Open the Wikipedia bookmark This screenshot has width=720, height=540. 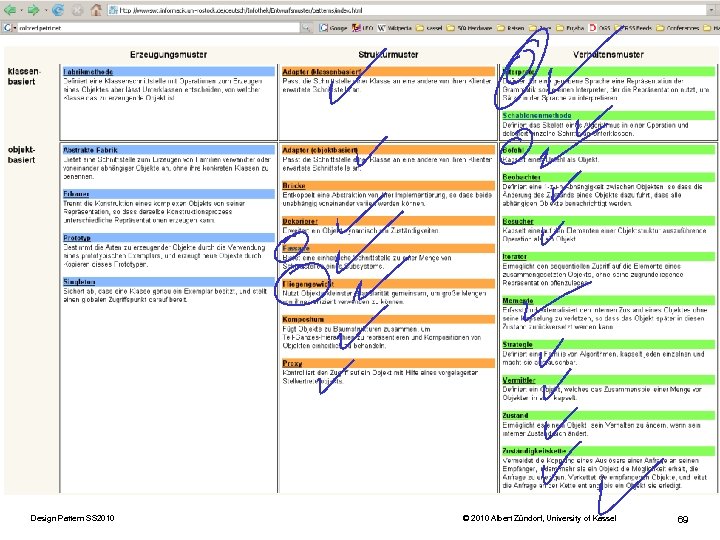(395, 28)
